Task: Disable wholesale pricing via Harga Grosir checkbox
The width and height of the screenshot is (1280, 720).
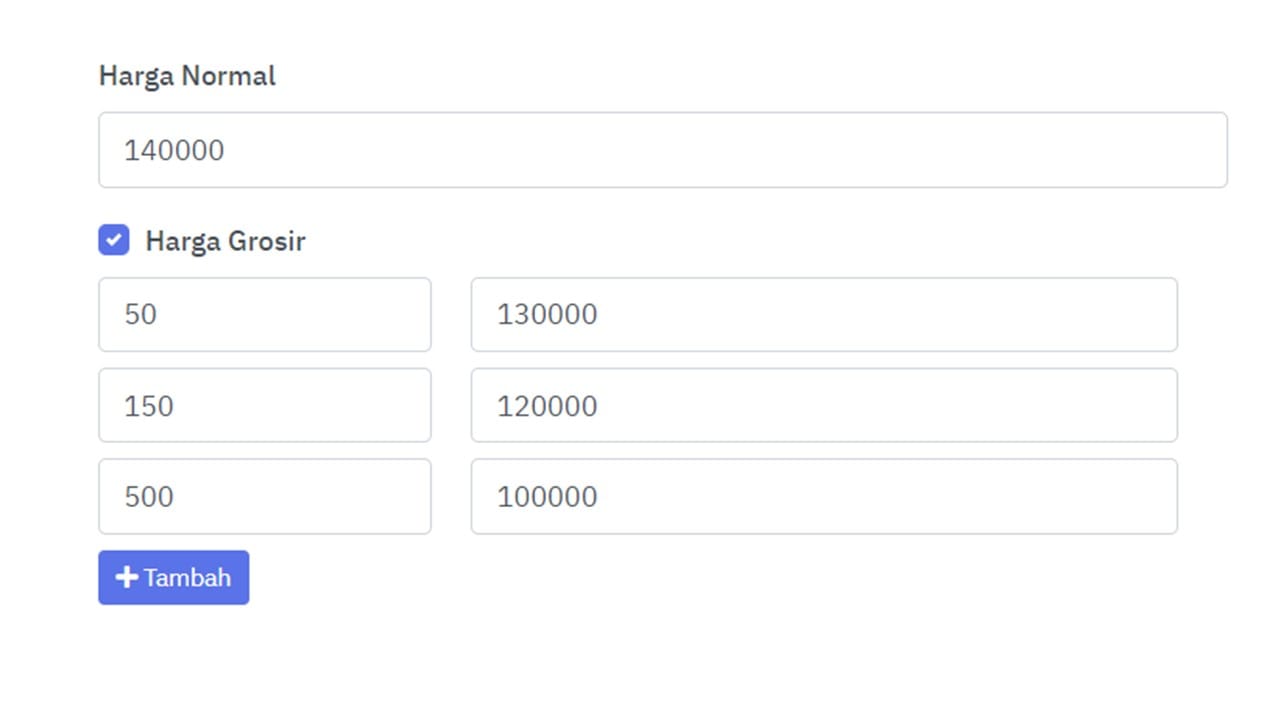Action: 114,240
